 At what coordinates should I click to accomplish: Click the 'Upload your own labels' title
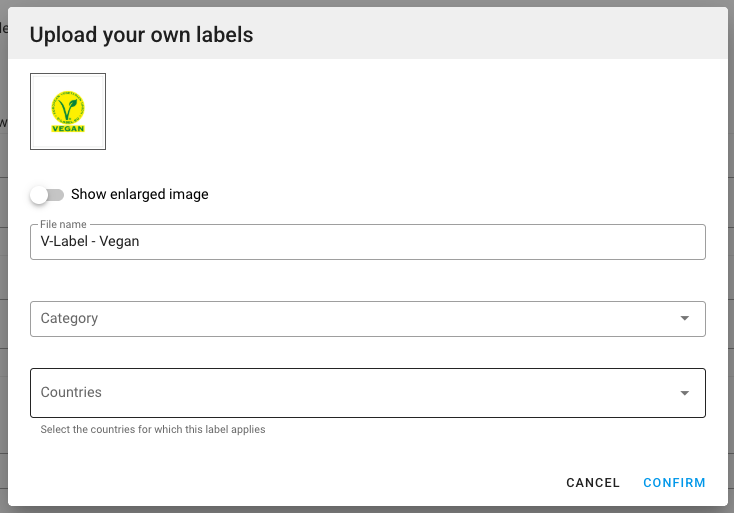click(x=141, y=35)
